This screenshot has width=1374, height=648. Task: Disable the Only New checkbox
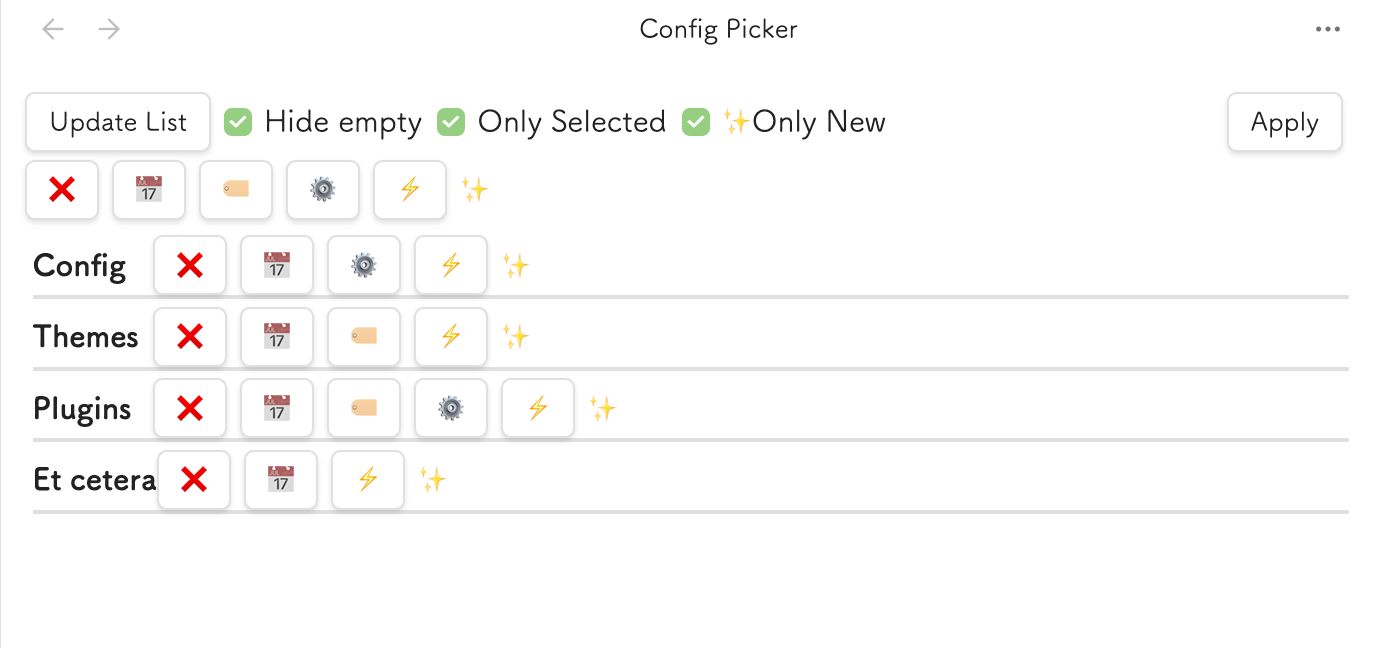(695, 122)
